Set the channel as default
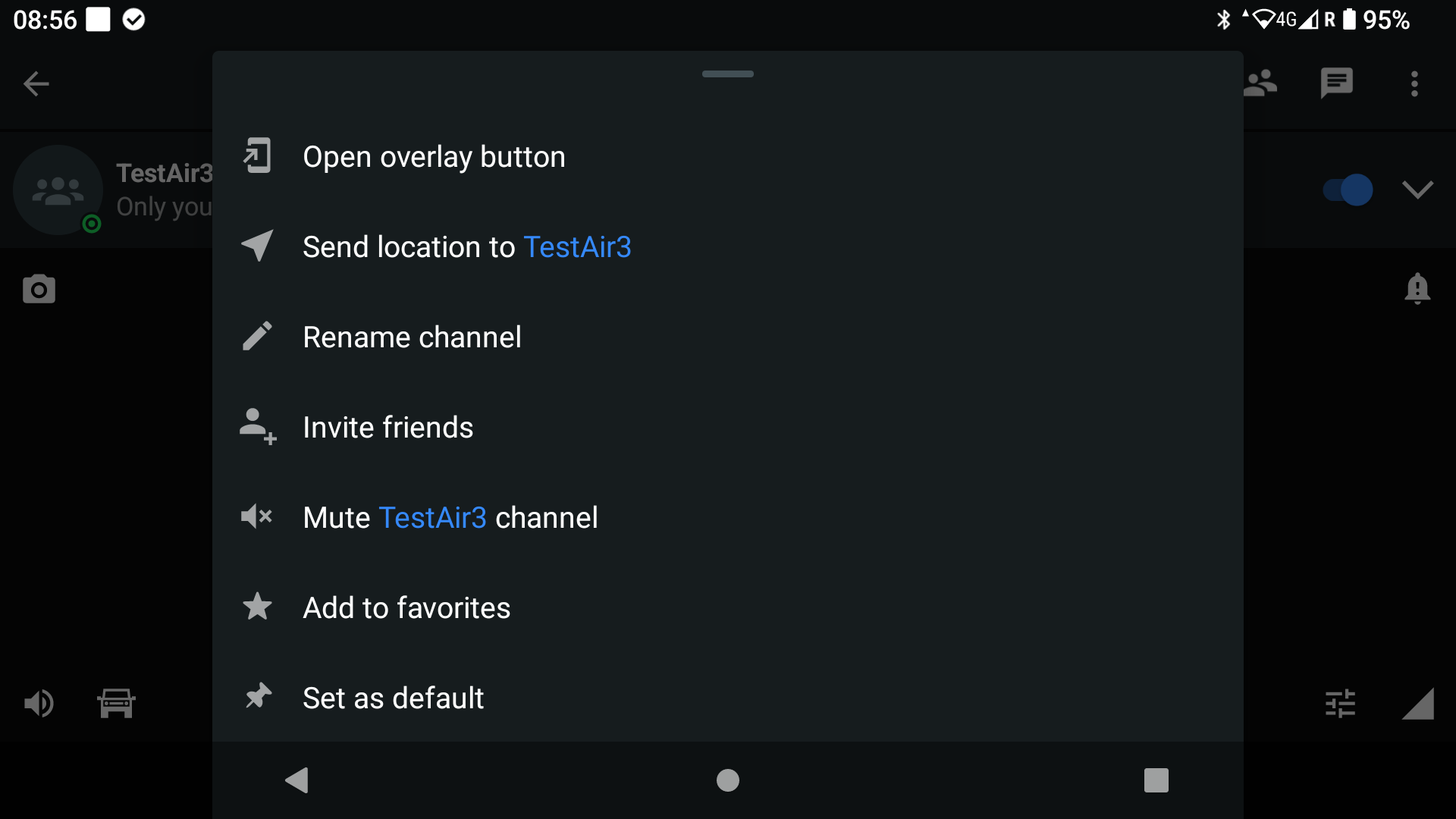The width and height of the screenshot is (1456, 819). [x=728, y=698]
